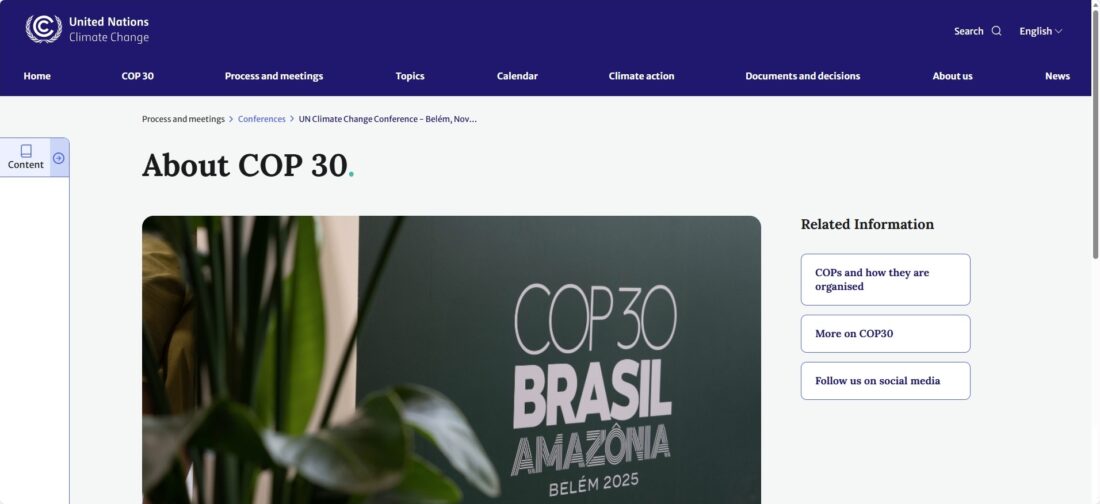The width and height of the screenshot is (1100, 504).
Task: Click the search magnifier icon
Action: [x=996, y=31]
